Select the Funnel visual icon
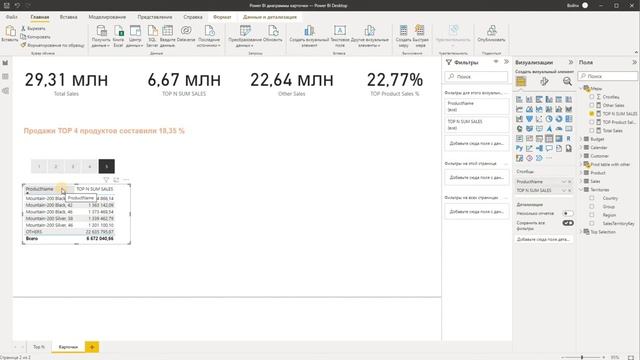This screenshot has height=360, width=640. [x=529, y=119]
